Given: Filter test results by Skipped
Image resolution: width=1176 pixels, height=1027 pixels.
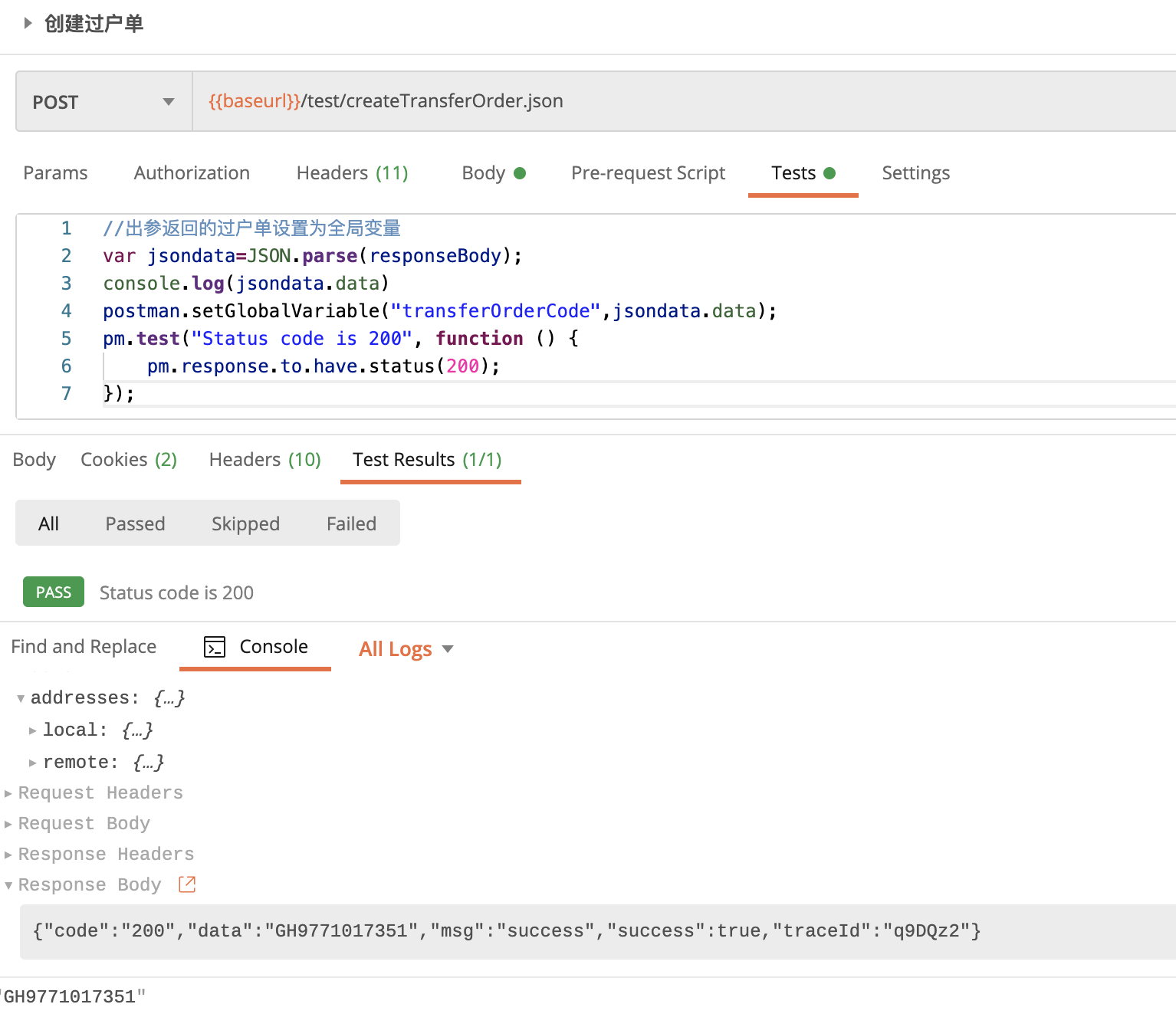Looking at the screenshot, I should (245, 523).
